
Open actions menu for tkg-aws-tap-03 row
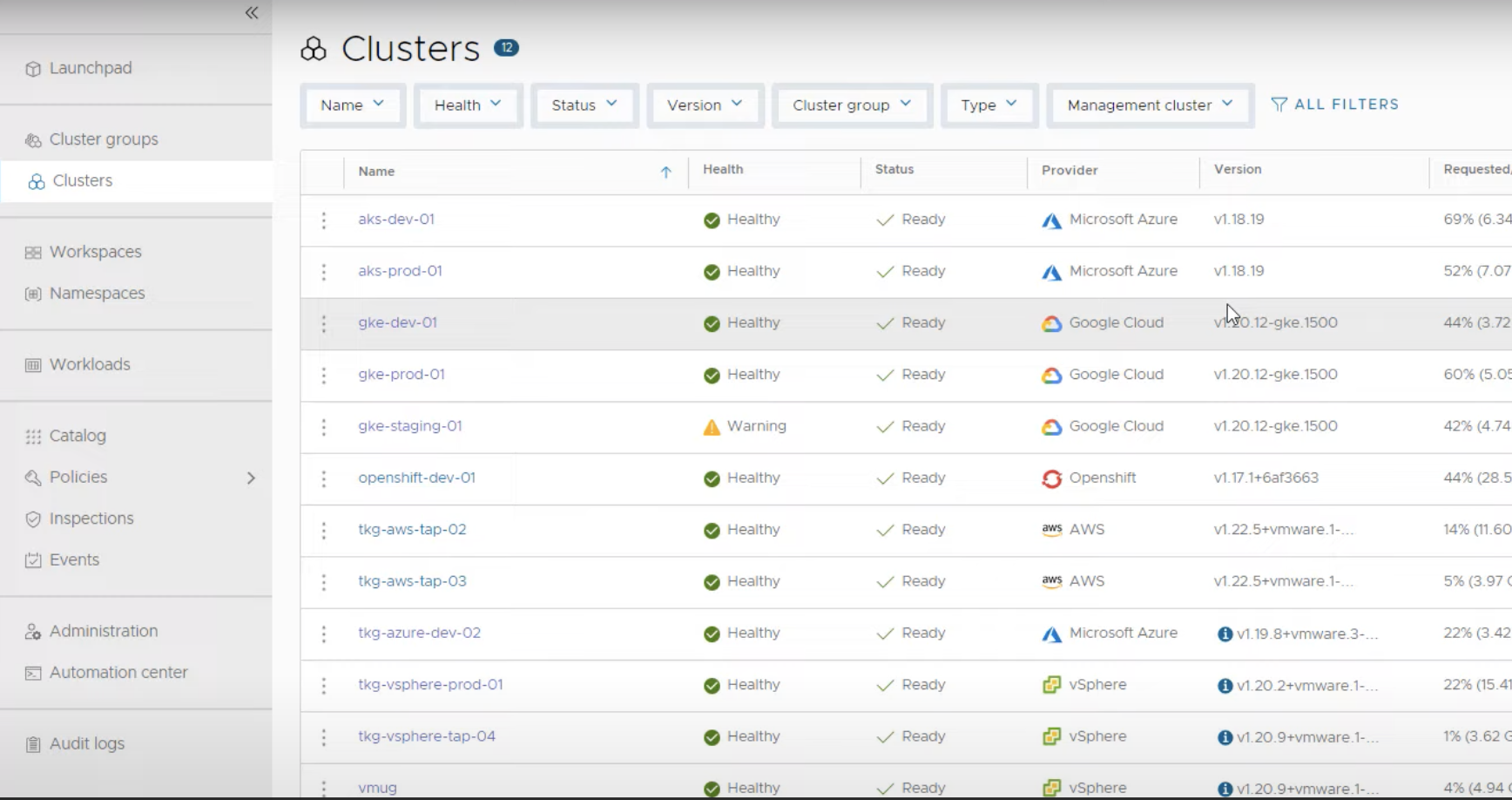(x=324, y=582)
